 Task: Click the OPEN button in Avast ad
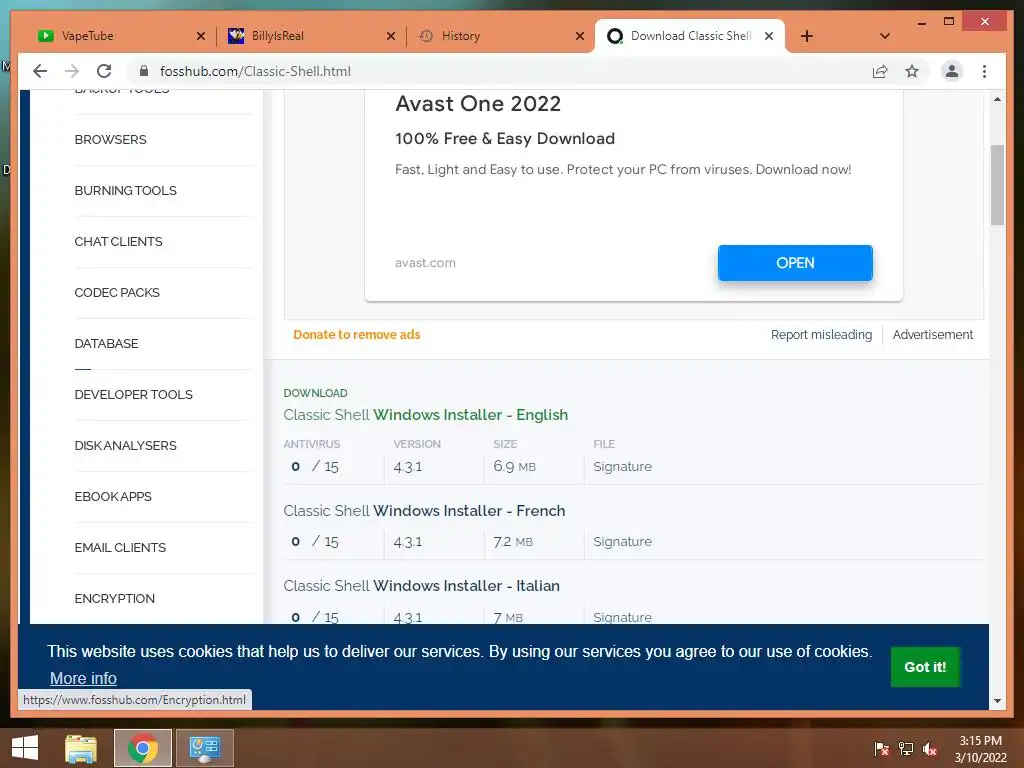[x=795, y=263]
